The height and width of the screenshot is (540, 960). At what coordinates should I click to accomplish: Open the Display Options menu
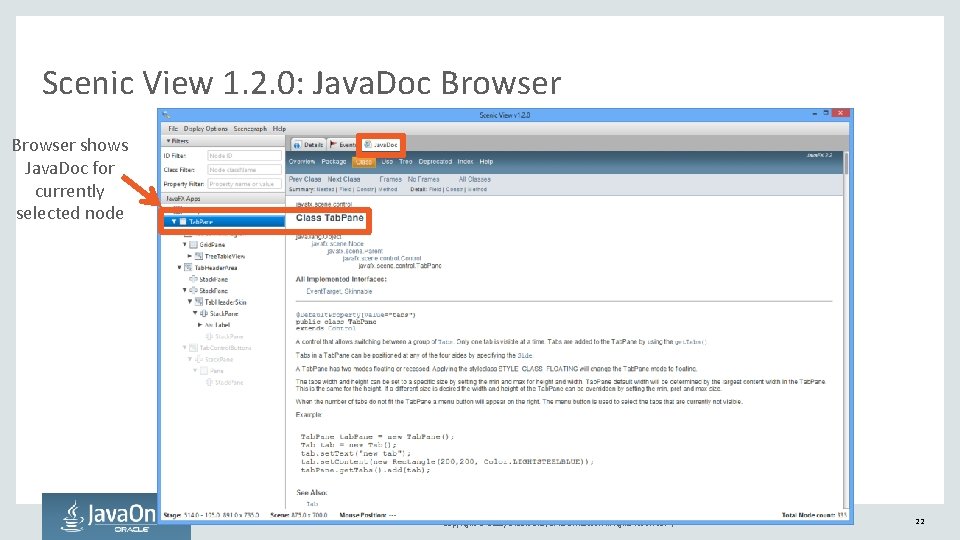205,129
